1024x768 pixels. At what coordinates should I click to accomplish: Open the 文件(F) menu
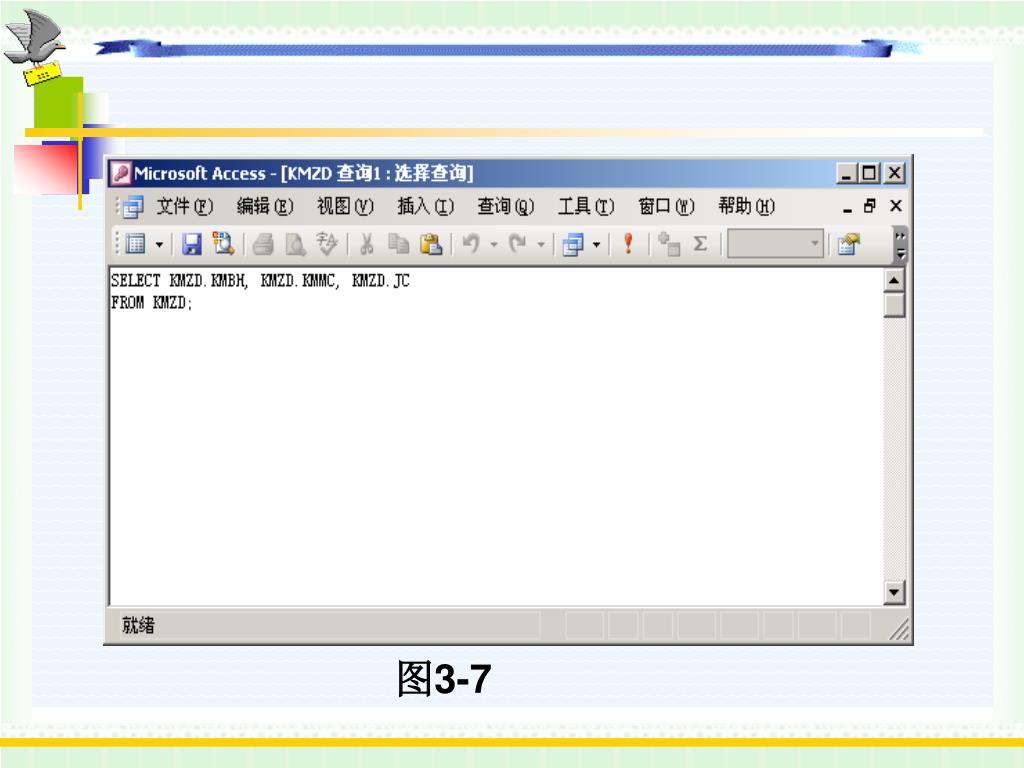(x=185, y=206)
